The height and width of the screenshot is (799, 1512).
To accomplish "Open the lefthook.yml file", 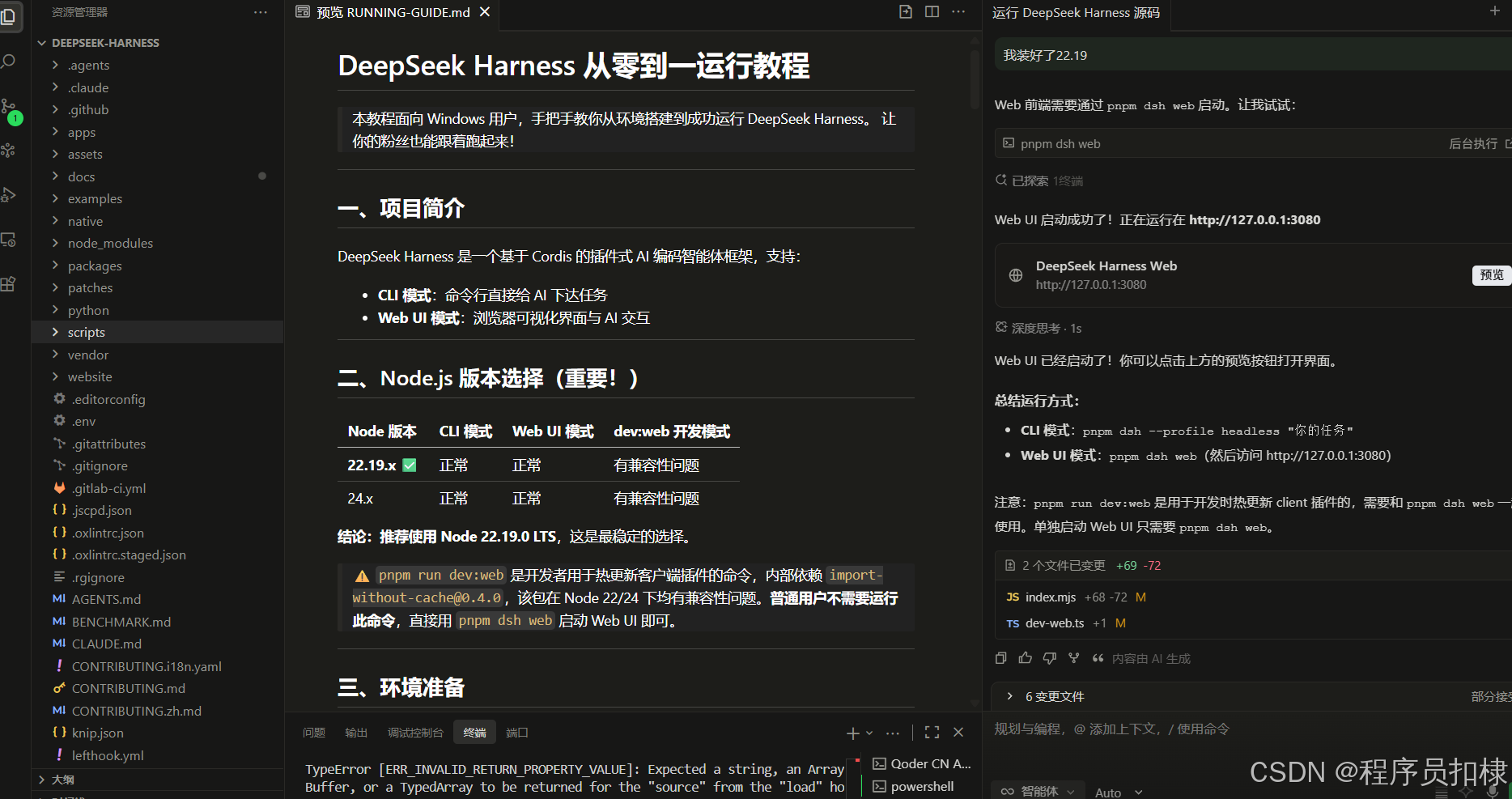I will [x=108, y=755].
